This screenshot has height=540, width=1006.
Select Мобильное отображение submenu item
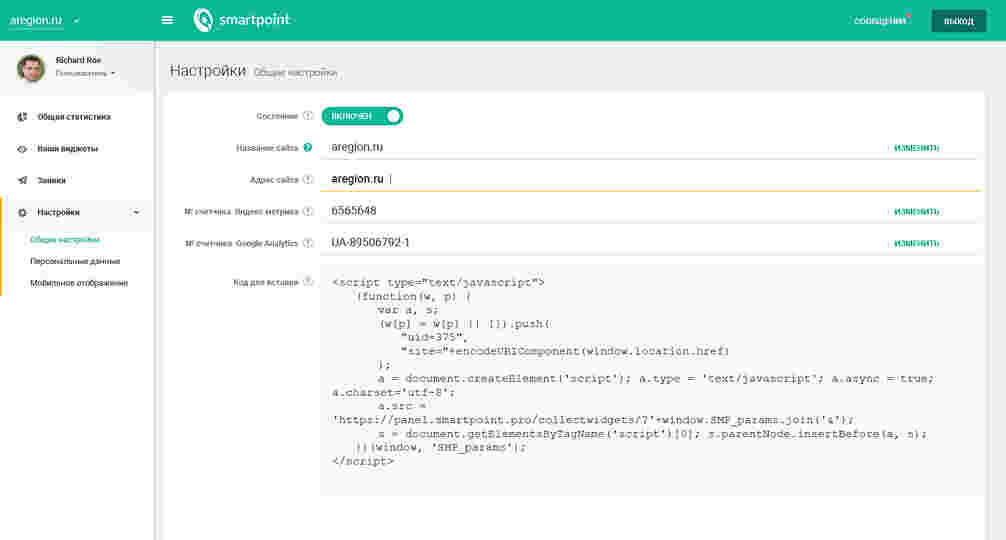[x=79, y=283]
